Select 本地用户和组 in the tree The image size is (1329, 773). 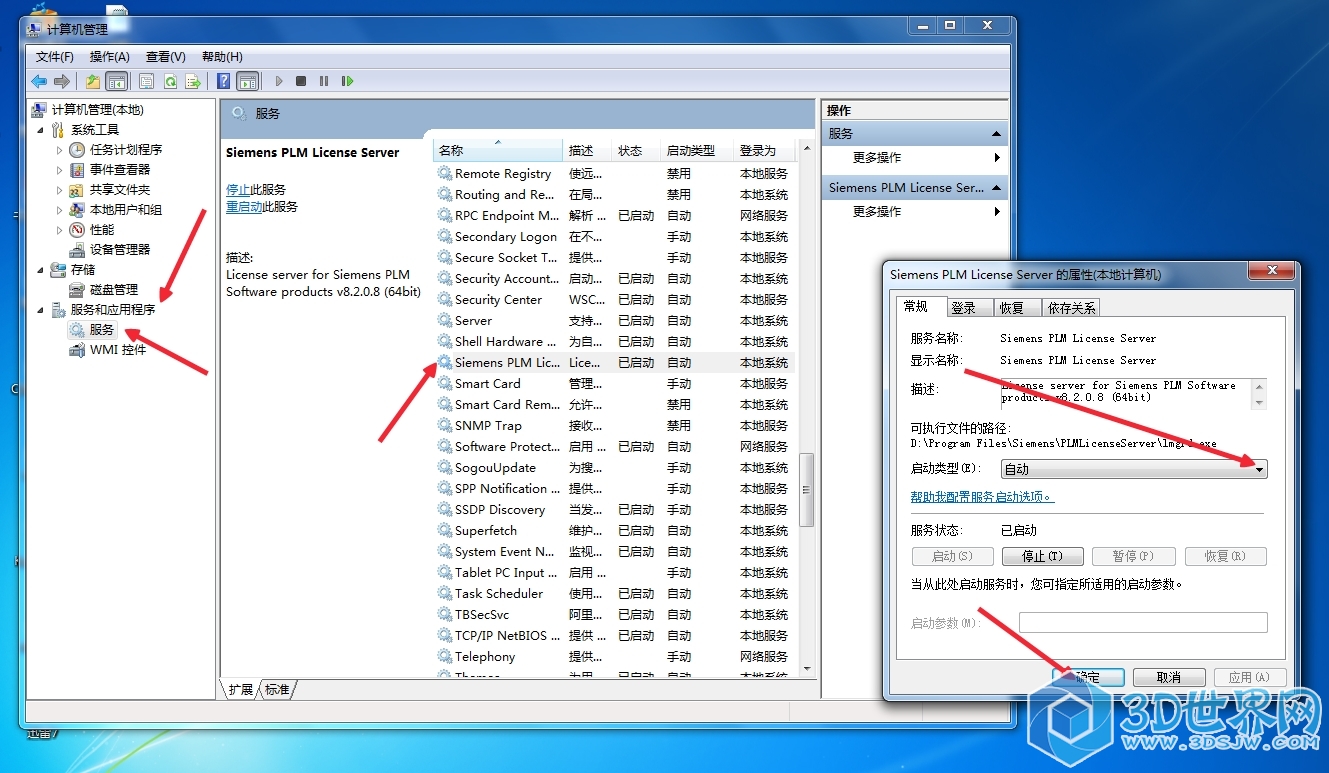coord(126,210)
